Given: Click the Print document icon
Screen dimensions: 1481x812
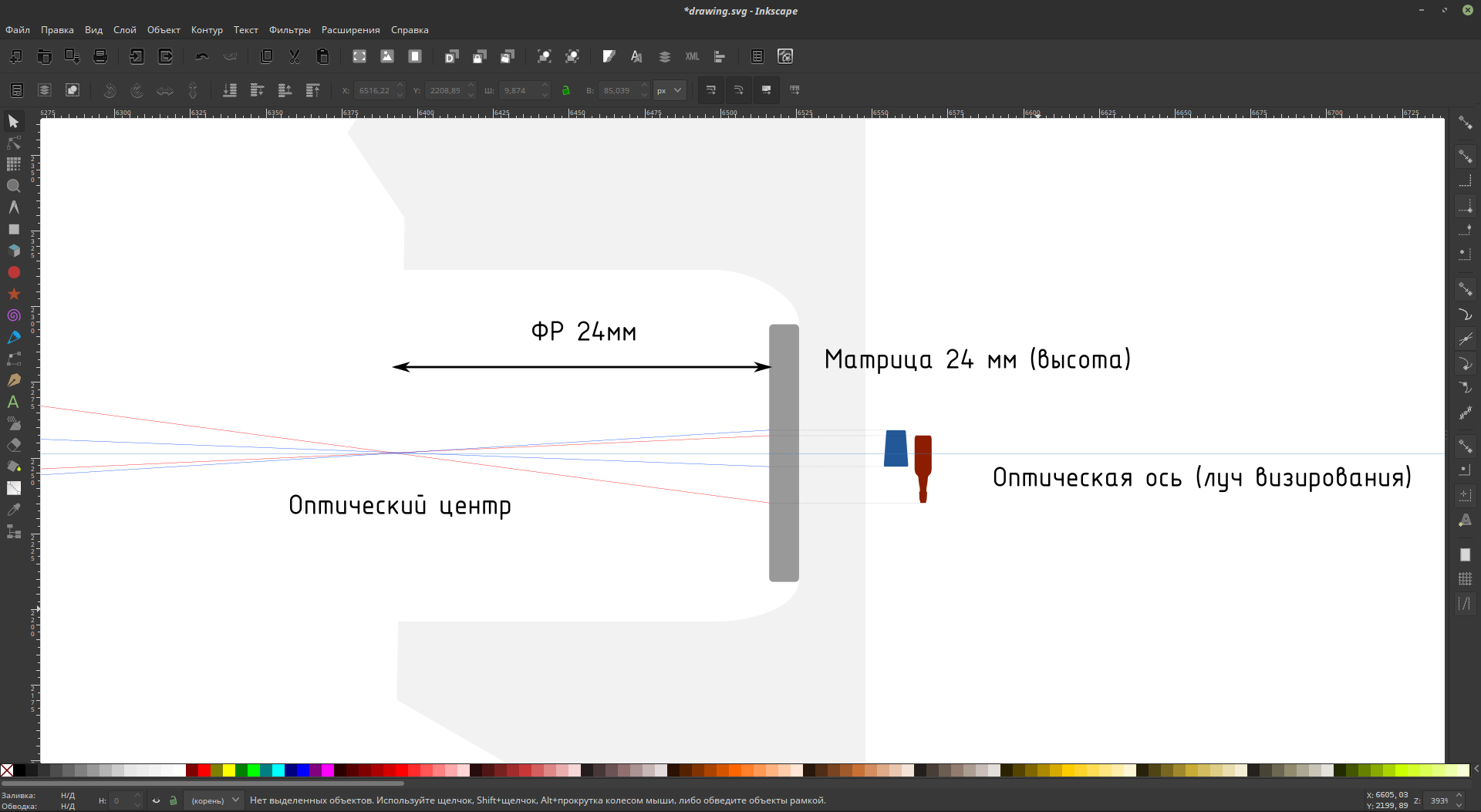Looking at the screenshot, I should [x=100, y=56].
